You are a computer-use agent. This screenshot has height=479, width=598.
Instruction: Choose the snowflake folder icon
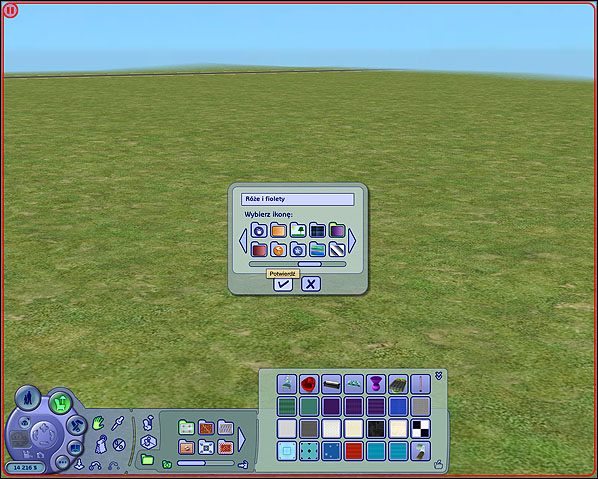(x=298, y=249)
